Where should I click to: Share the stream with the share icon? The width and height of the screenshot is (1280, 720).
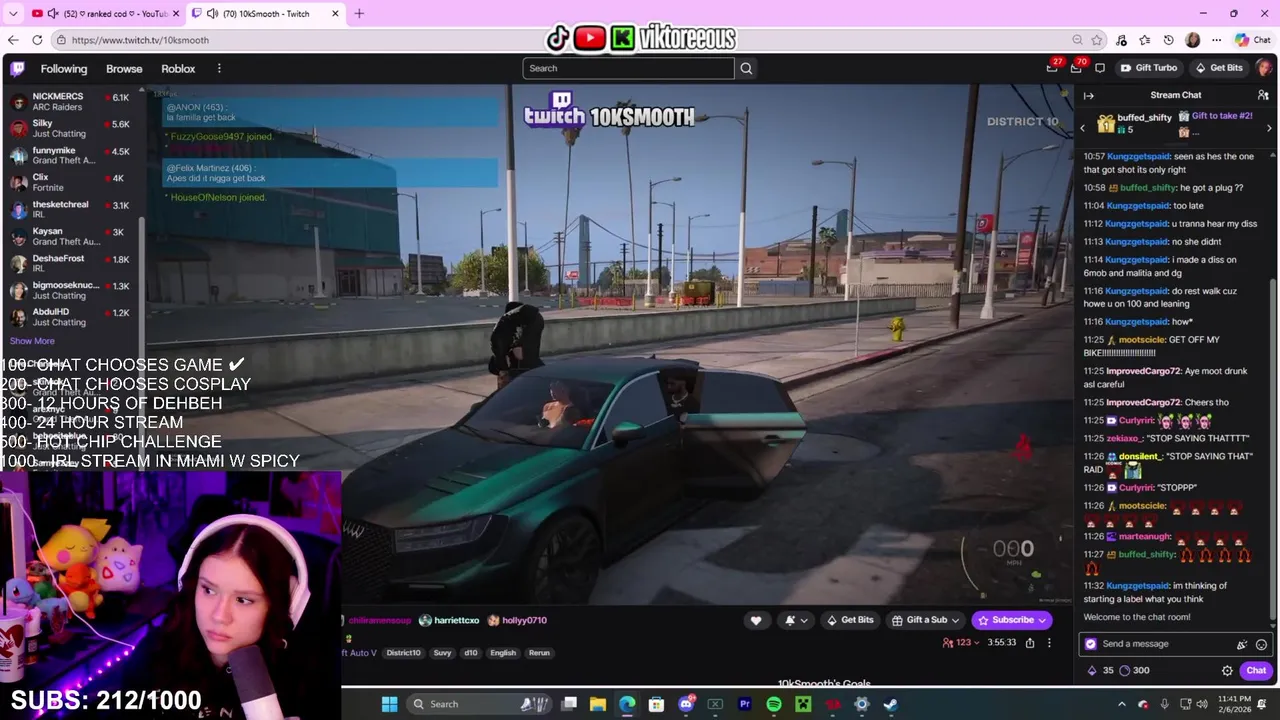(x=1030, y=643)
